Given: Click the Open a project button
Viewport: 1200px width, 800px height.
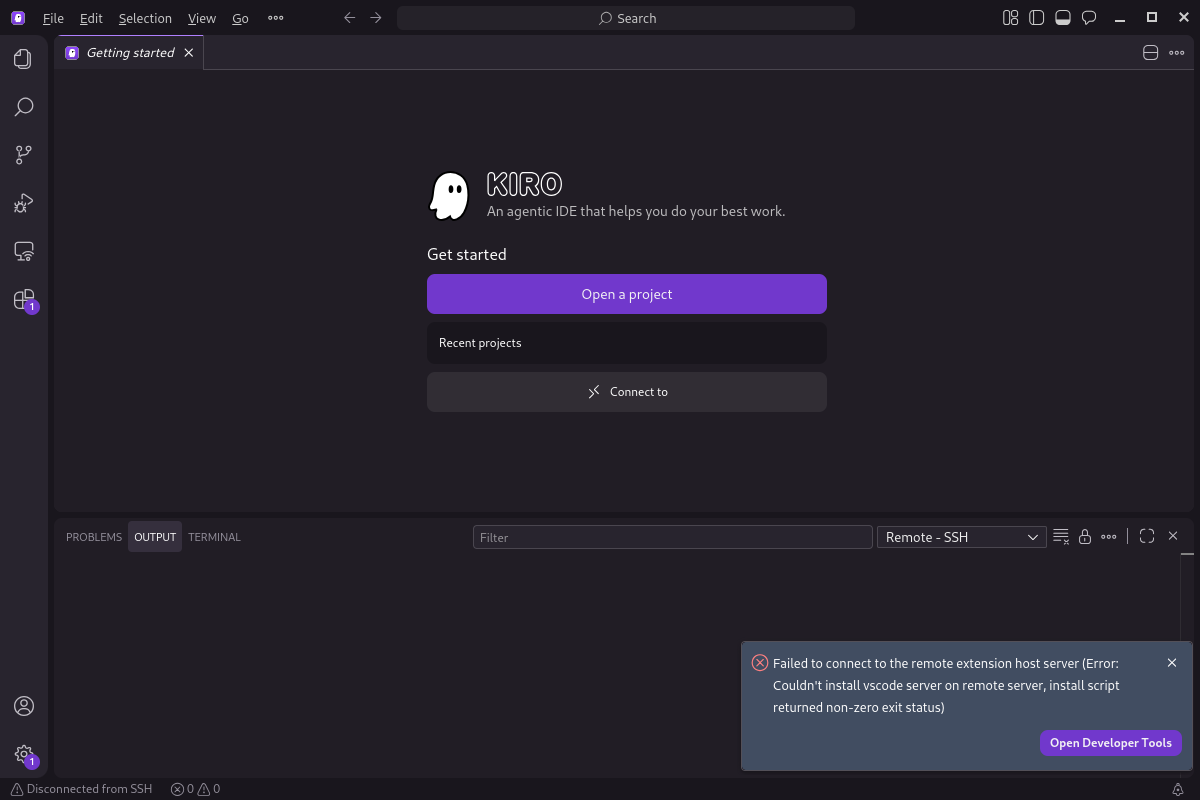Looking at the screenshot, I should [x=627, y=294].
